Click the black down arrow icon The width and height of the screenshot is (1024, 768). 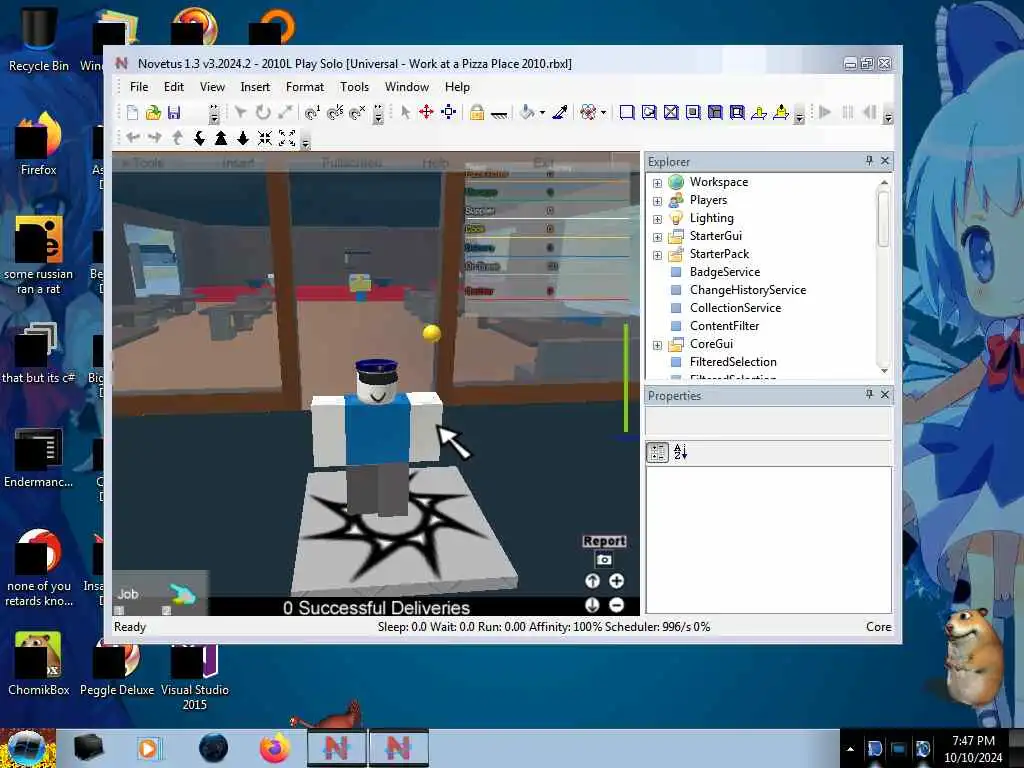(x=243, y=138)
